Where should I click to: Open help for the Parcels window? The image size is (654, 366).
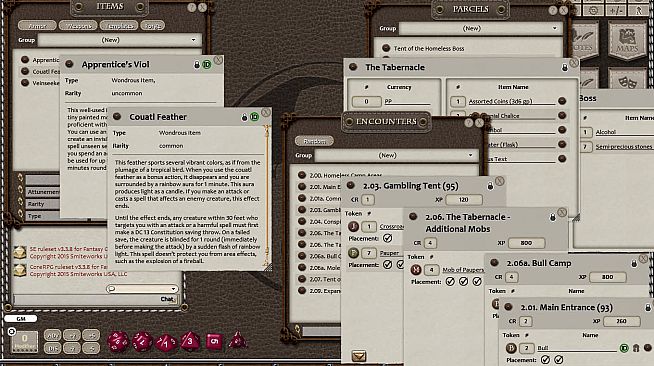pyautogui.click(x=553, y=10)
